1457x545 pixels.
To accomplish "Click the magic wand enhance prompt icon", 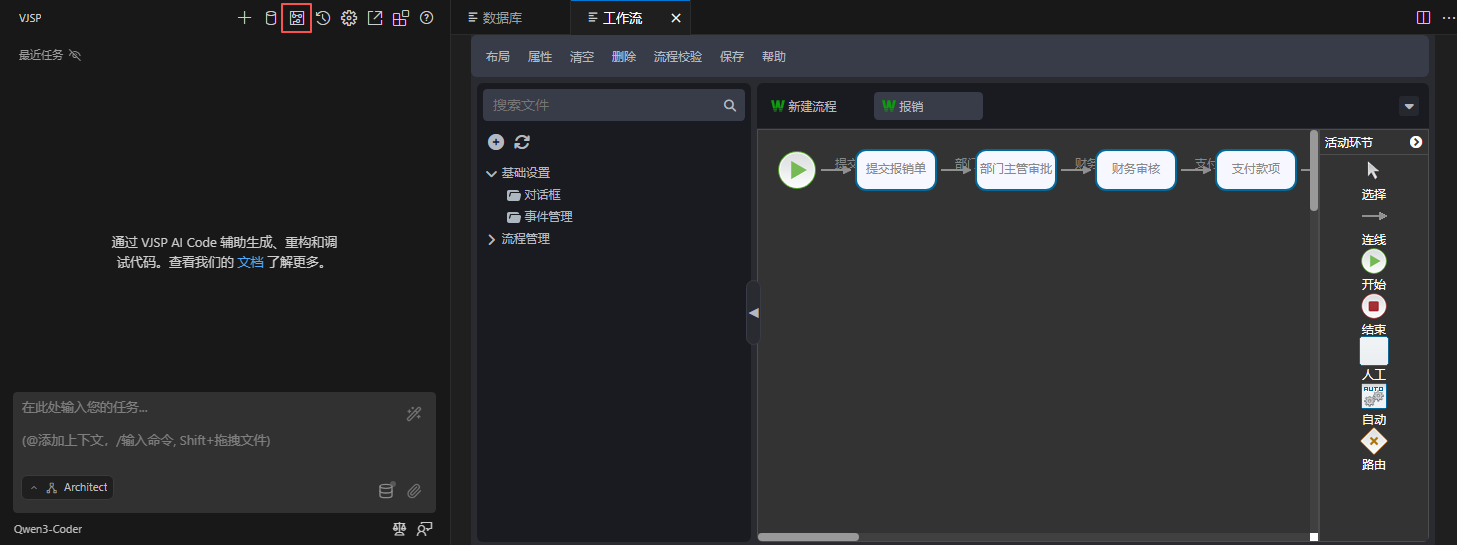I will 414,414.
